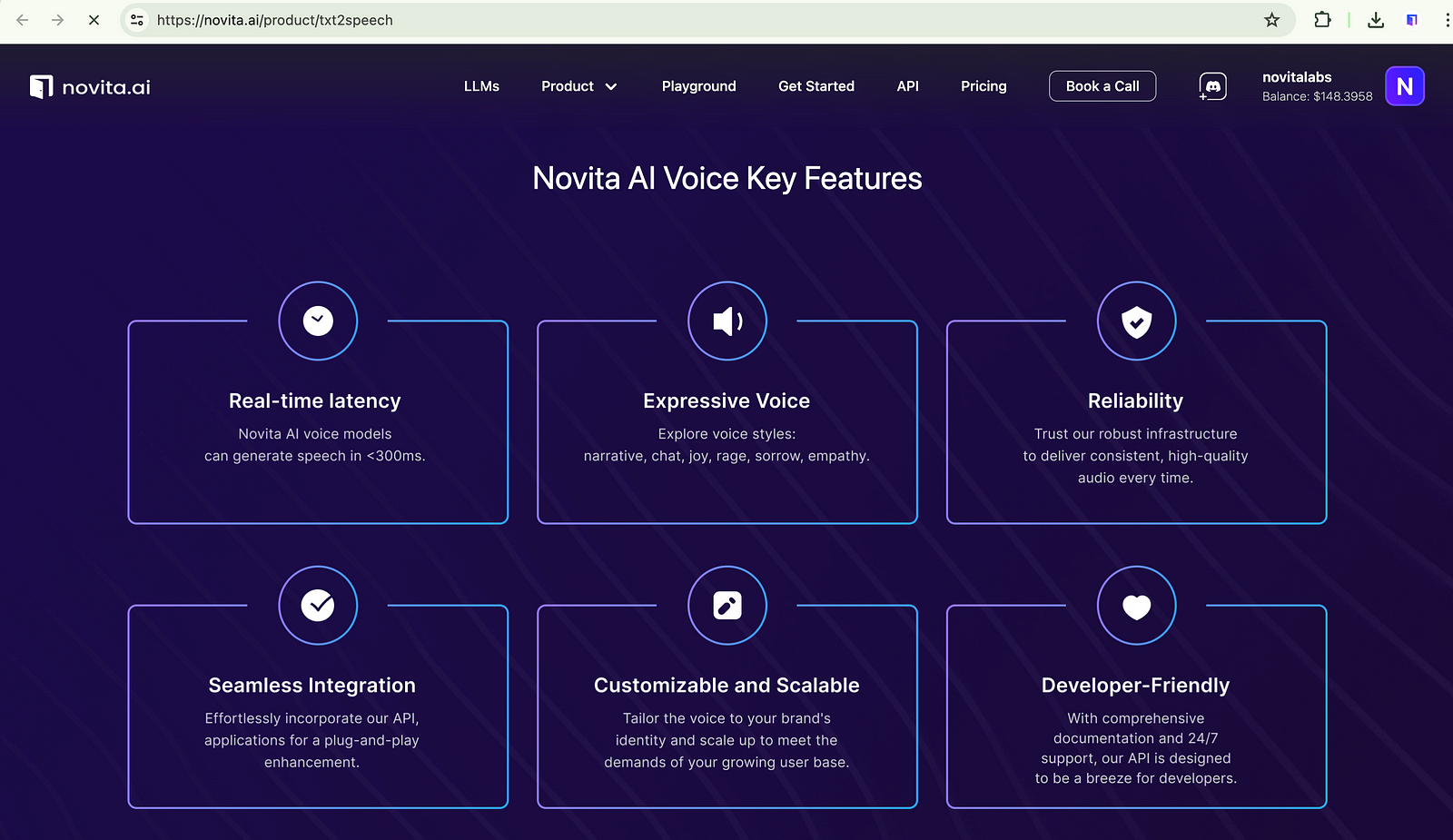
Task: Click the Reliability card title
Action: (1136, 401)
